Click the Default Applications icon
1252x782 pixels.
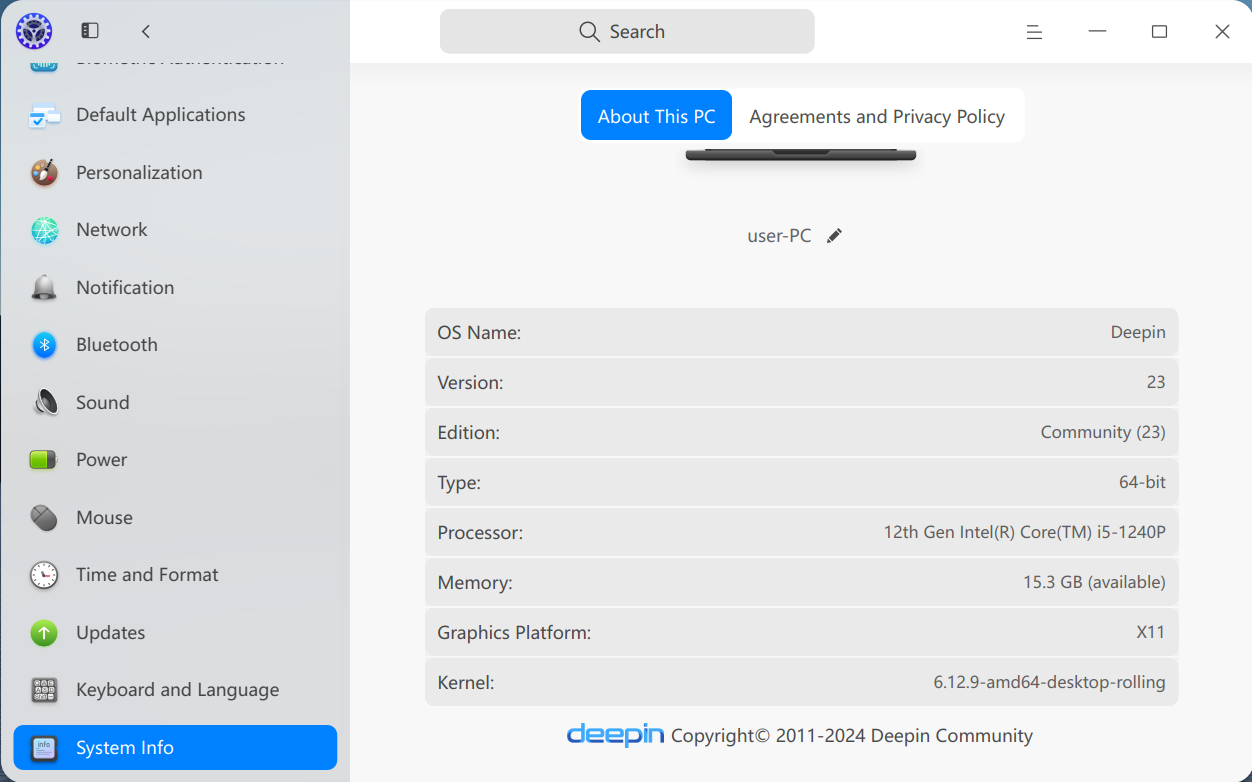pos(44,116)
